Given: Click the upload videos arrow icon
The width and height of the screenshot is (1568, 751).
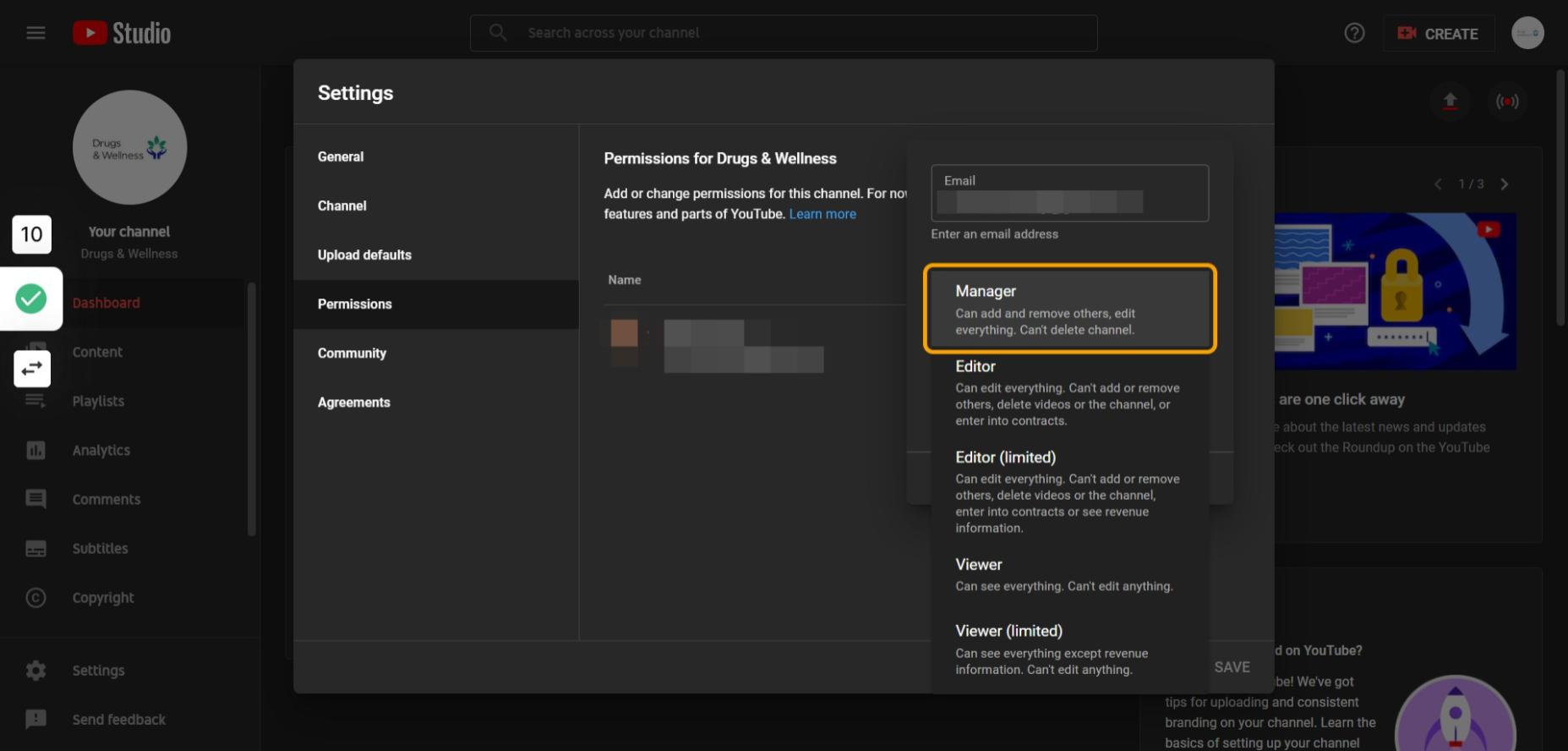Looking at the screenshot, I should tap(1450, 101).
